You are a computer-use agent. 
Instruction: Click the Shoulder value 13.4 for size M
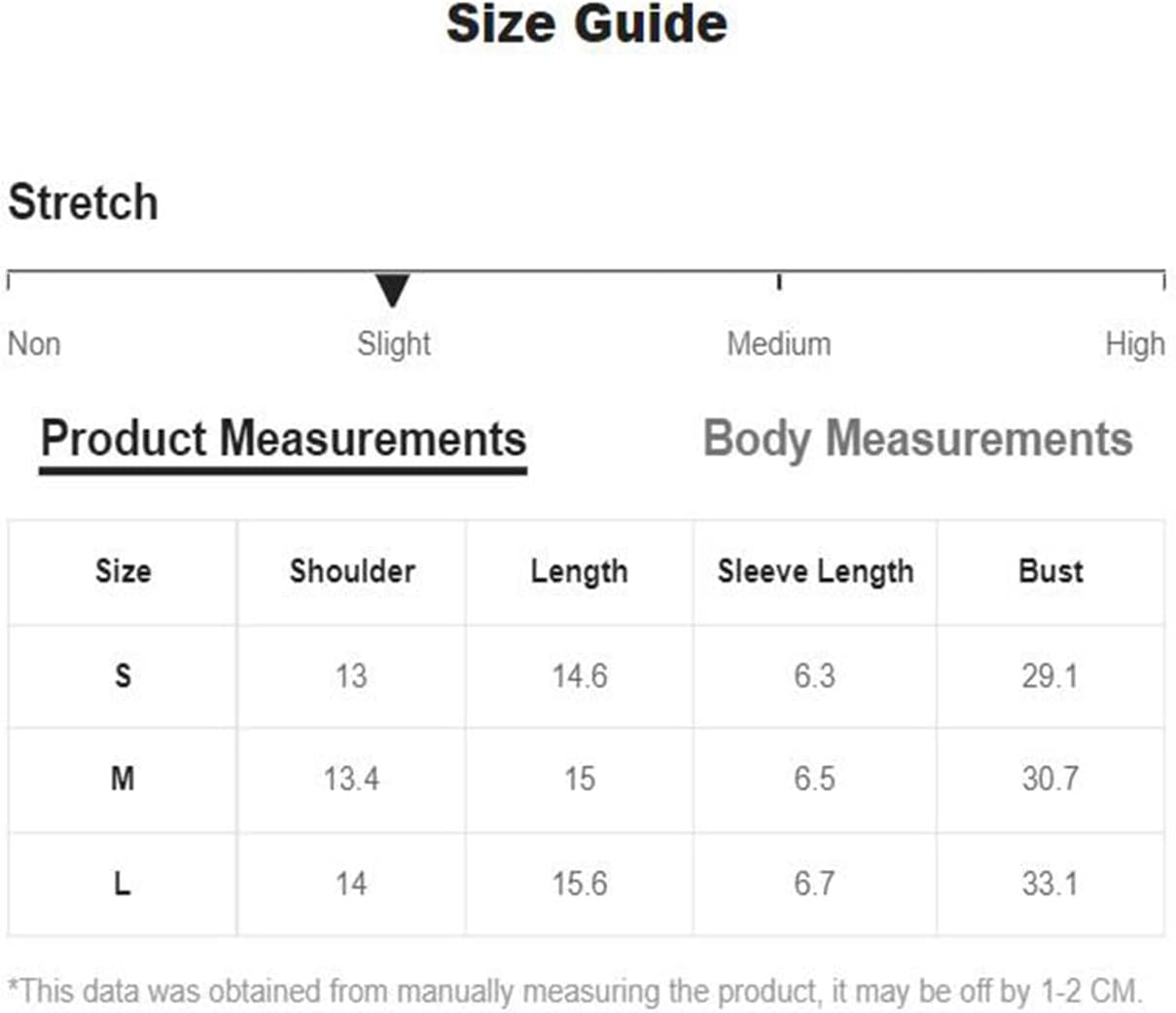click(351, 778)
